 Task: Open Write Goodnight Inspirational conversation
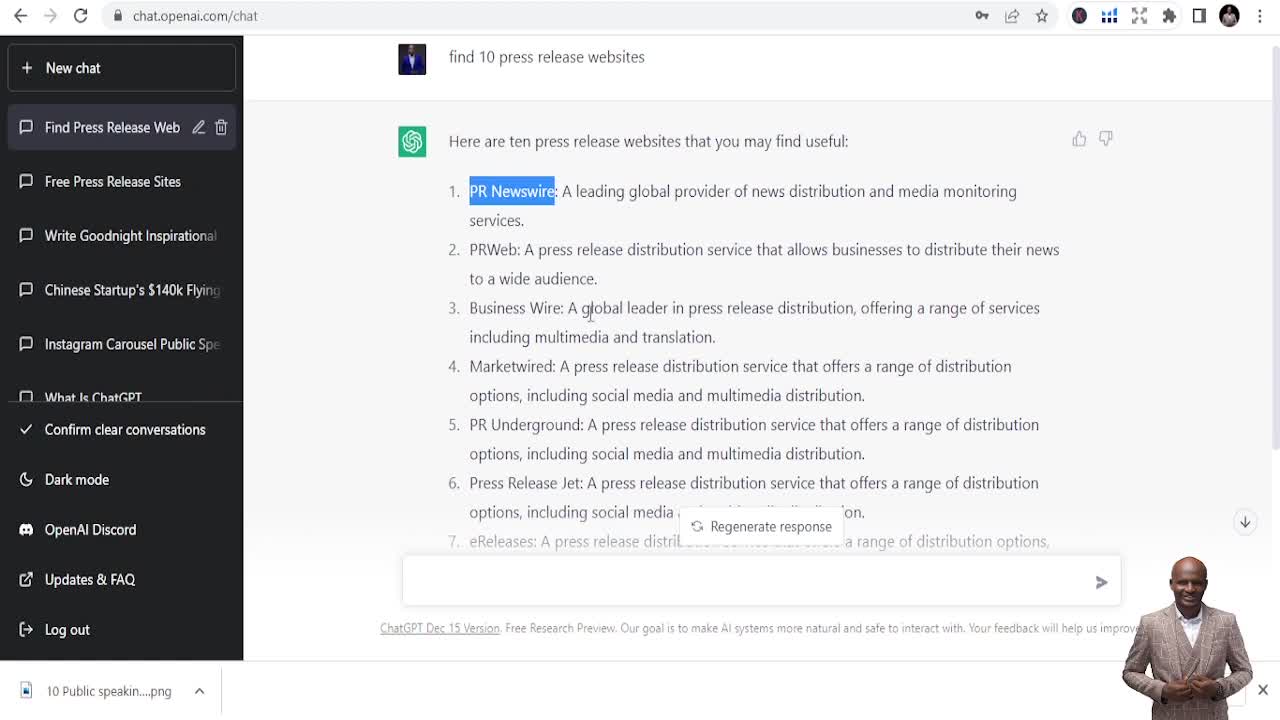coord(121,236)
